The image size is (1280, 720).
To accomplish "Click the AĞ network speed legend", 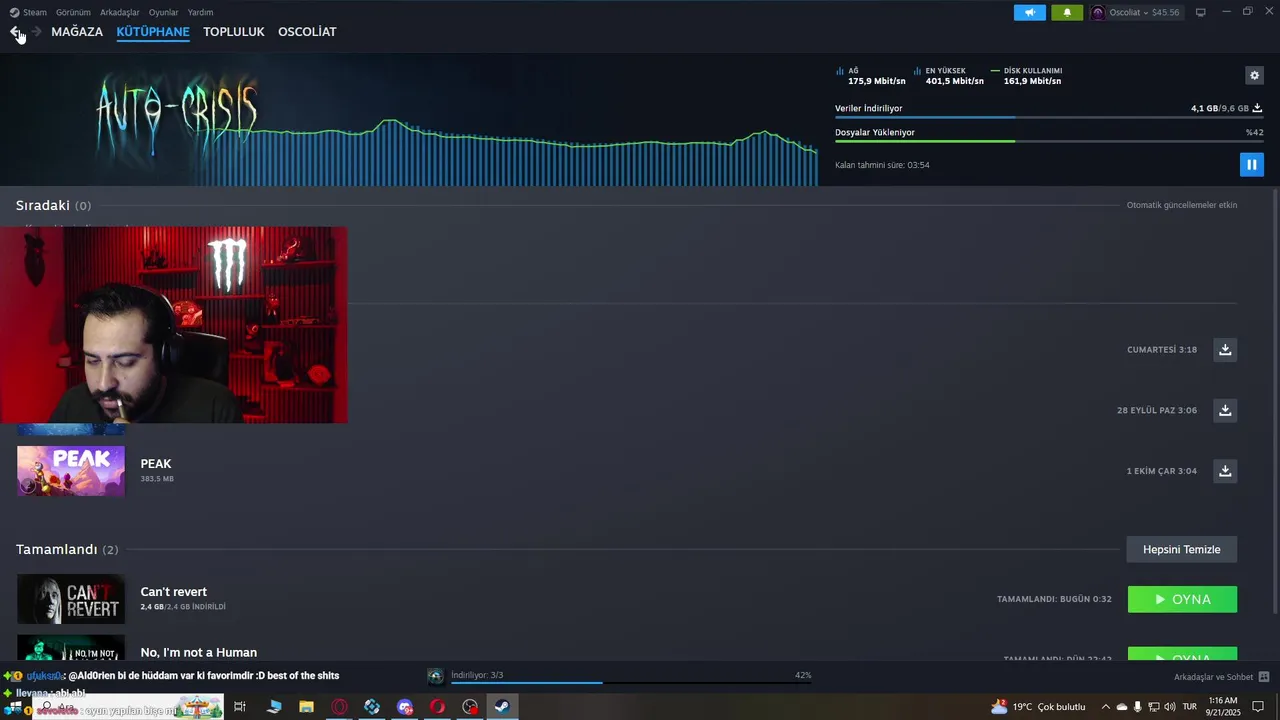I will pyautogui.click(x=871, y=76).
